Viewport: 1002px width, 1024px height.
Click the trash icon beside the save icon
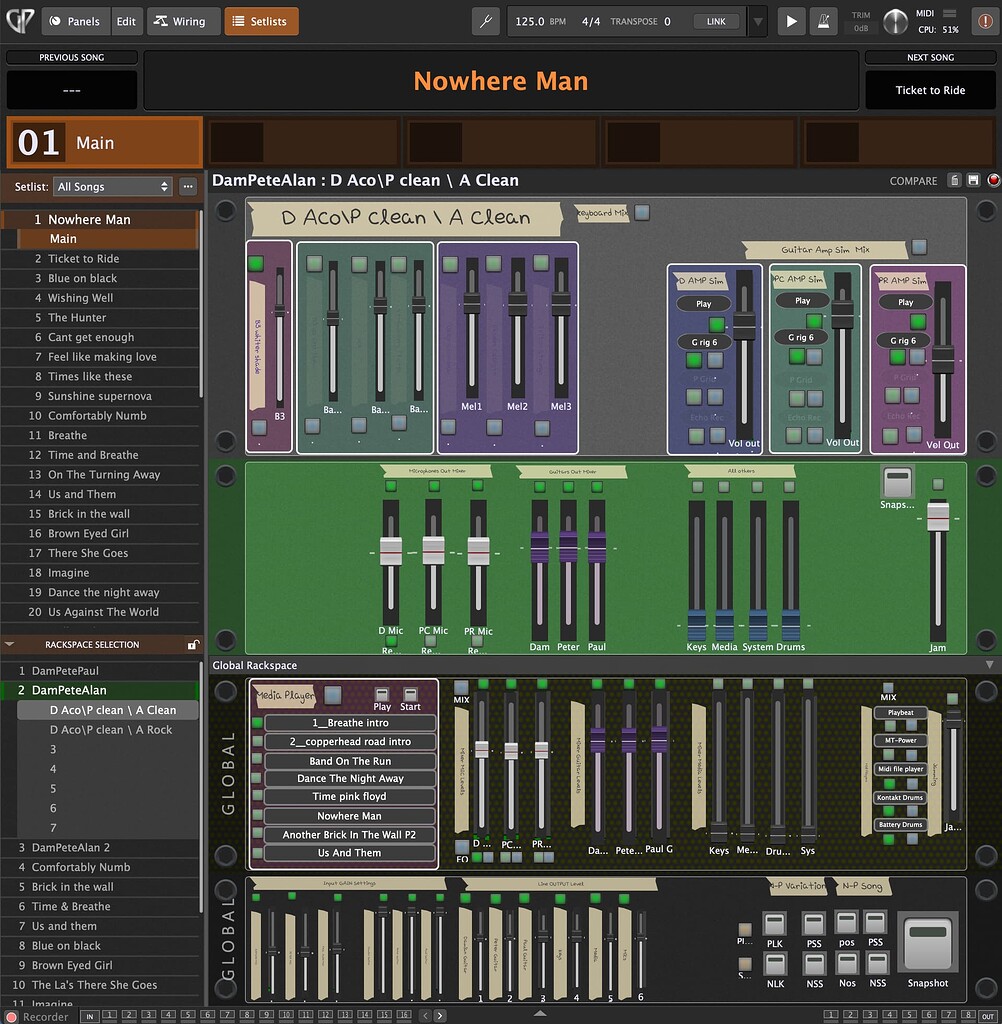tap(953, 180)
